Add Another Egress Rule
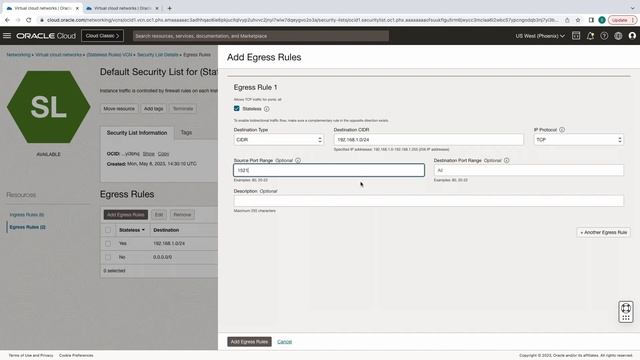This screenshot has height=360, width=640. coord(604,232)
